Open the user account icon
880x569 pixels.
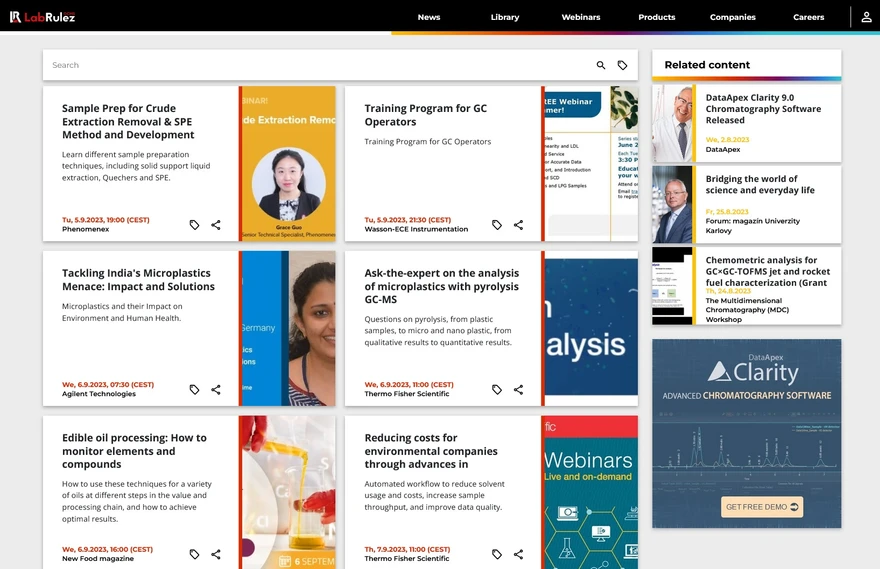[866, 17]
